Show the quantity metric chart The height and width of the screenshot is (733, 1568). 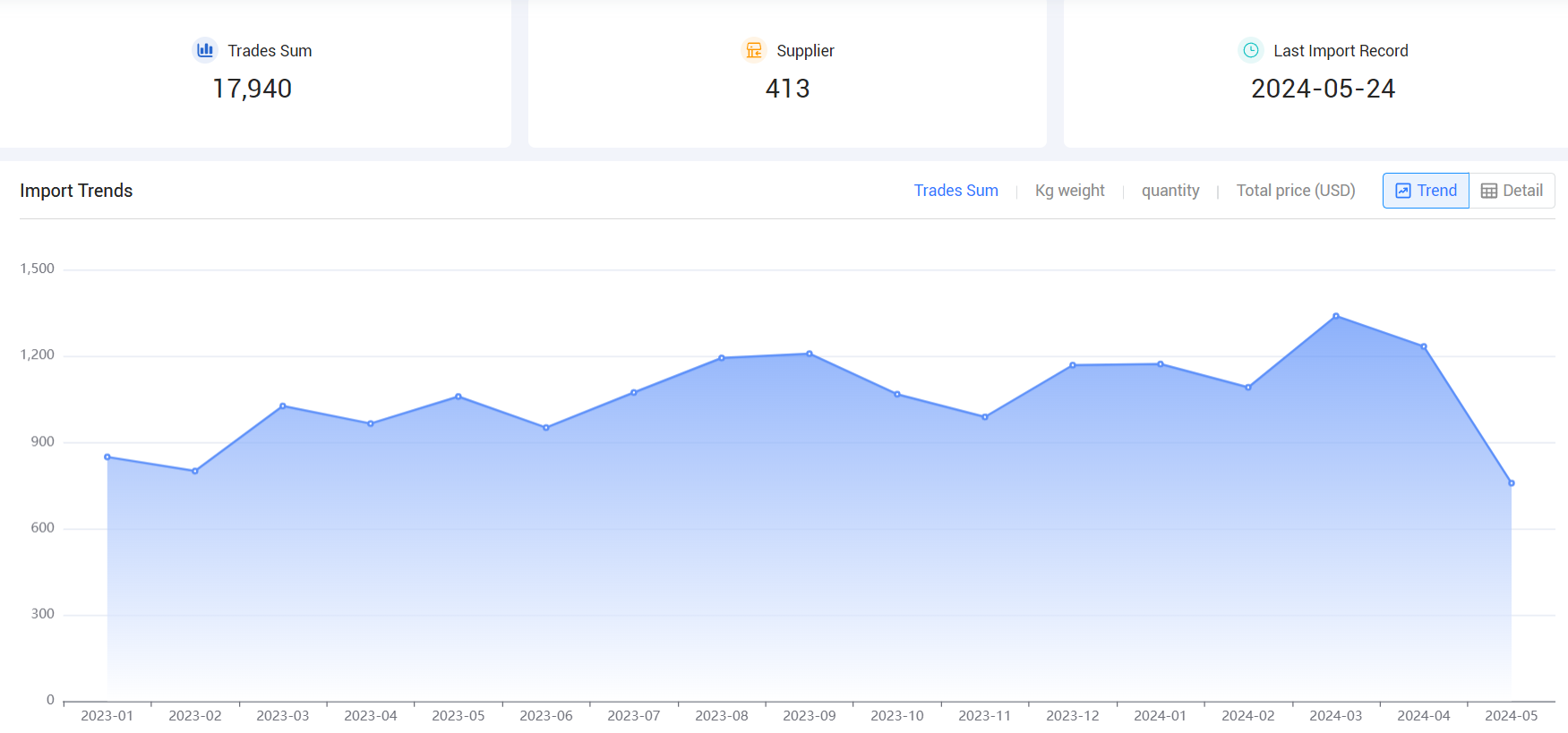(1170, 191)
